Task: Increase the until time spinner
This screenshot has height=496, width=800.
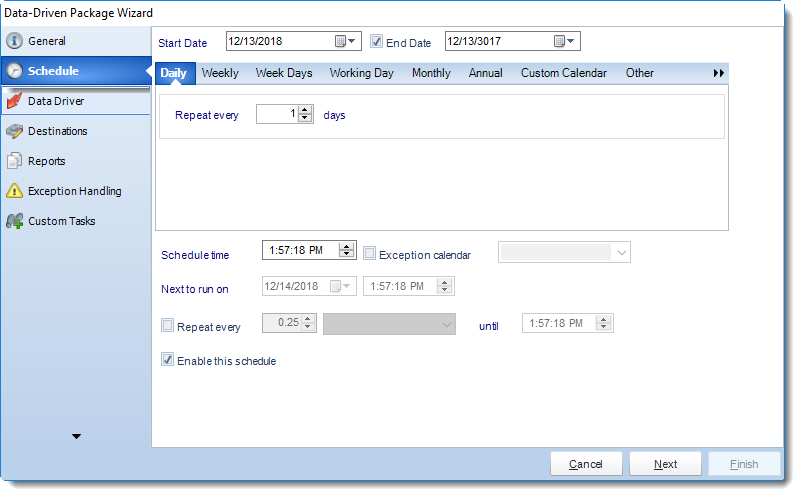Action: [x=604, y=319]
